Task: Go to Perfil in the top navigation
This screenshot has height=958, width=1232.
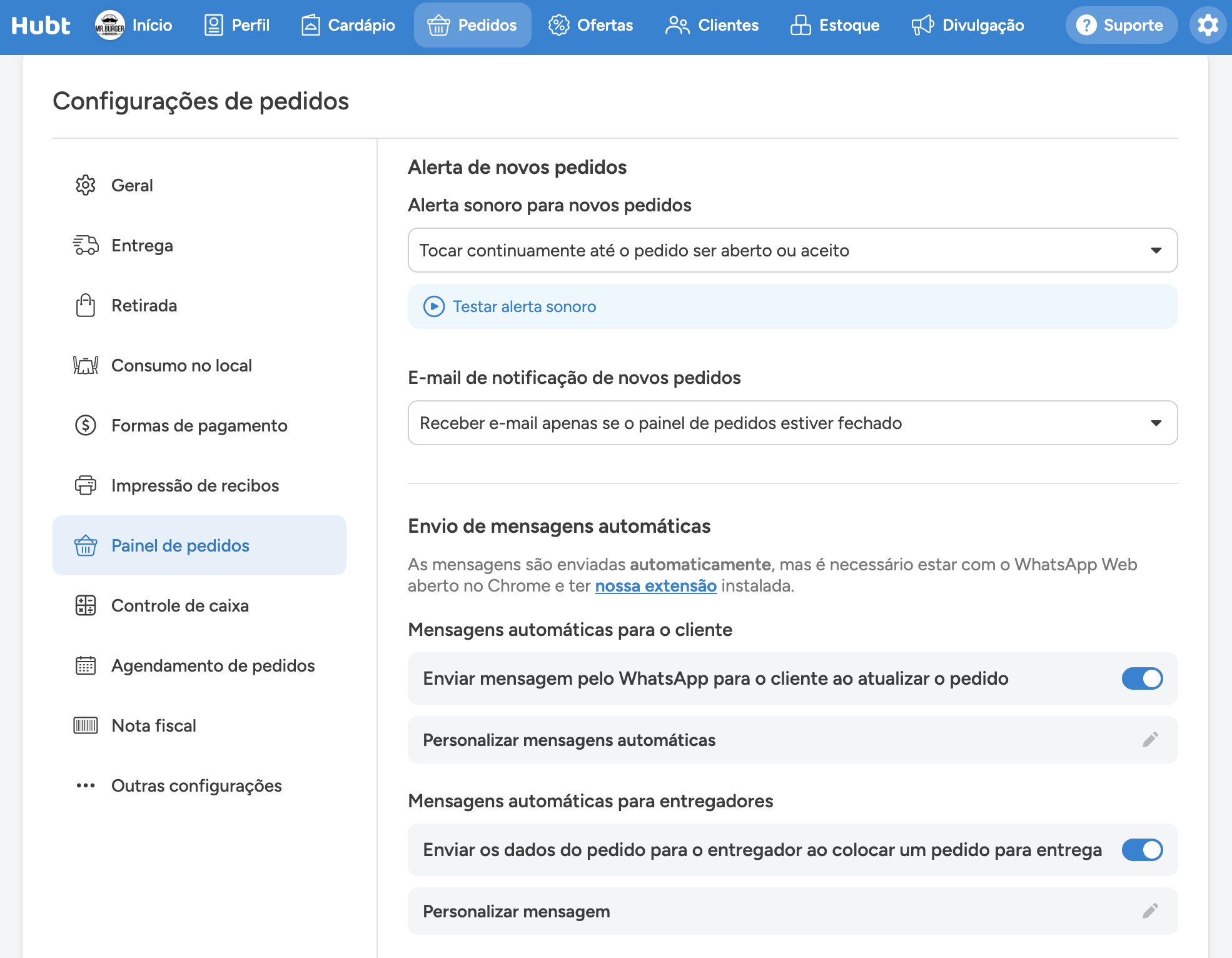Action: 237,25
